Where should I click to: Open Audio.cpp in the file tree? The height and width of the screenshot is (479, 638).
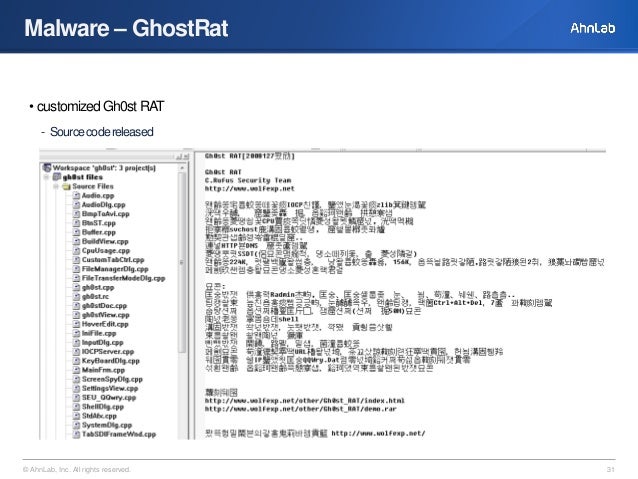point(98,195)
